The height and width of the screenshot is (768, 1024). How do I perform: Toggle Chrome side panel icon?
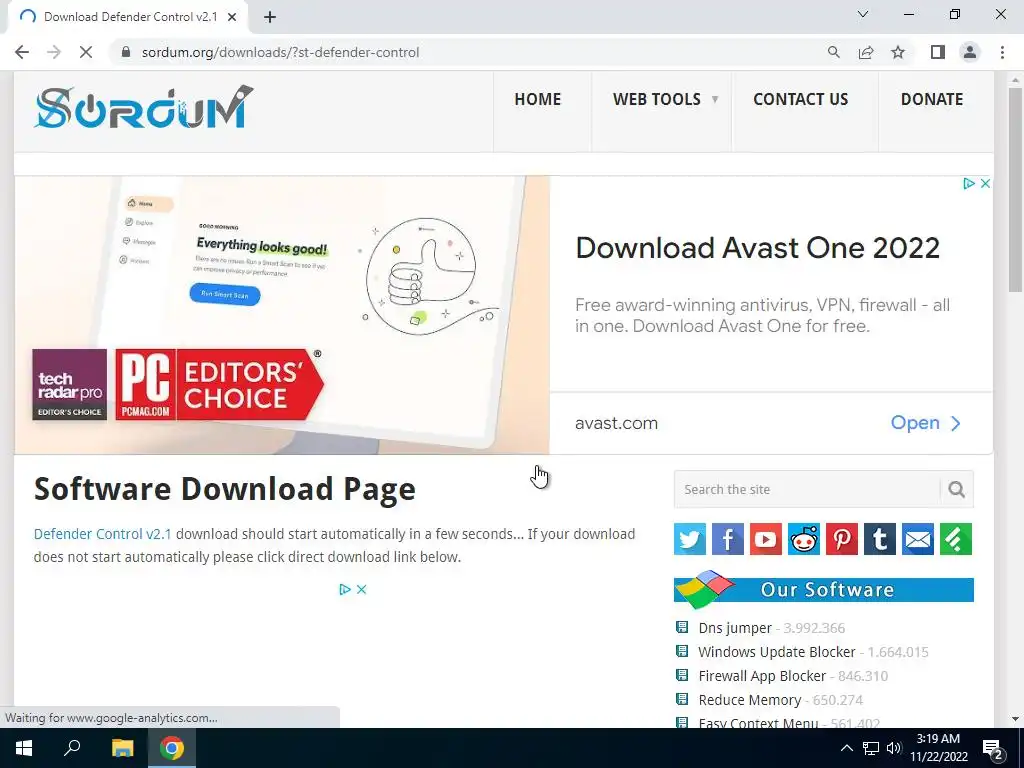[x=938, y=52]
